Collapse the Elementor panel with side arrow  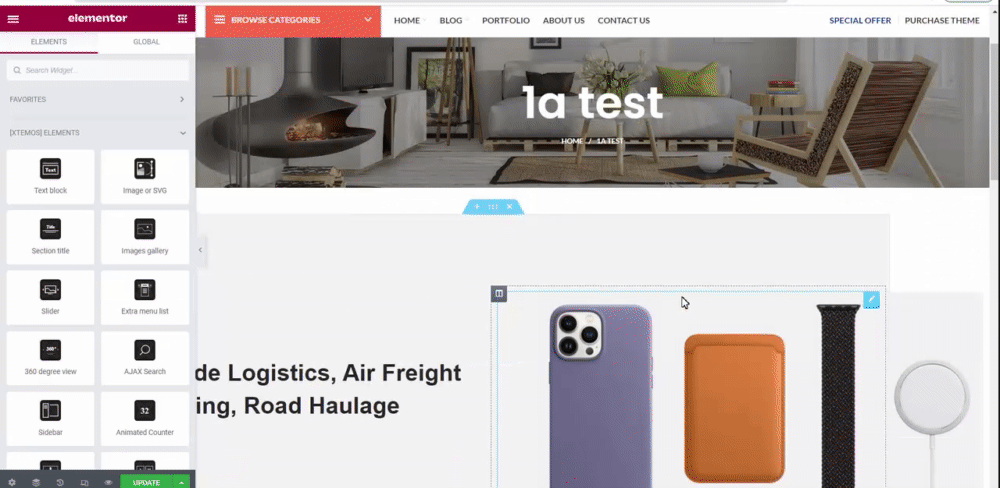tap(200, 250)
